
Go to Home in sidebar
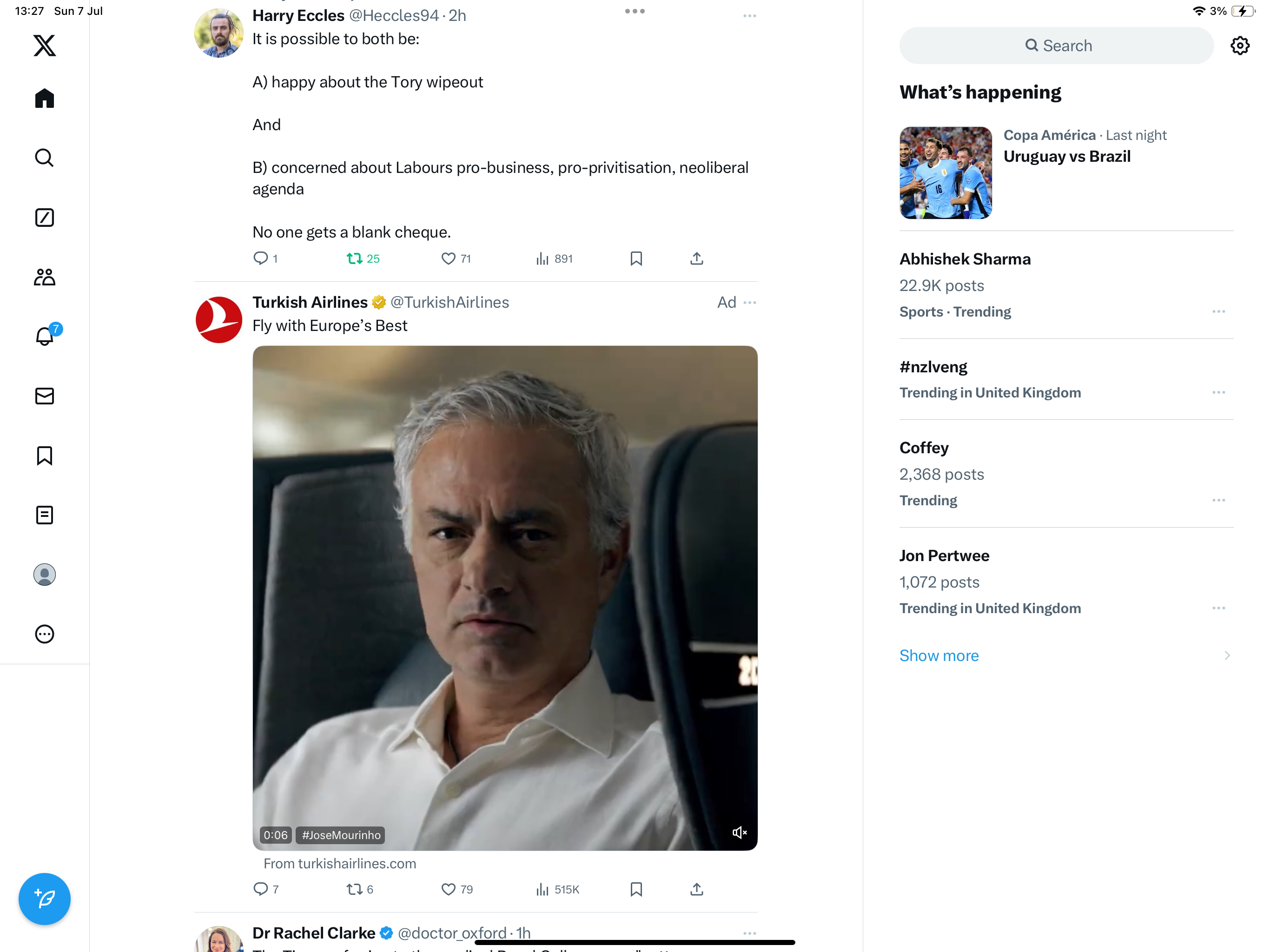click(44, 99)
